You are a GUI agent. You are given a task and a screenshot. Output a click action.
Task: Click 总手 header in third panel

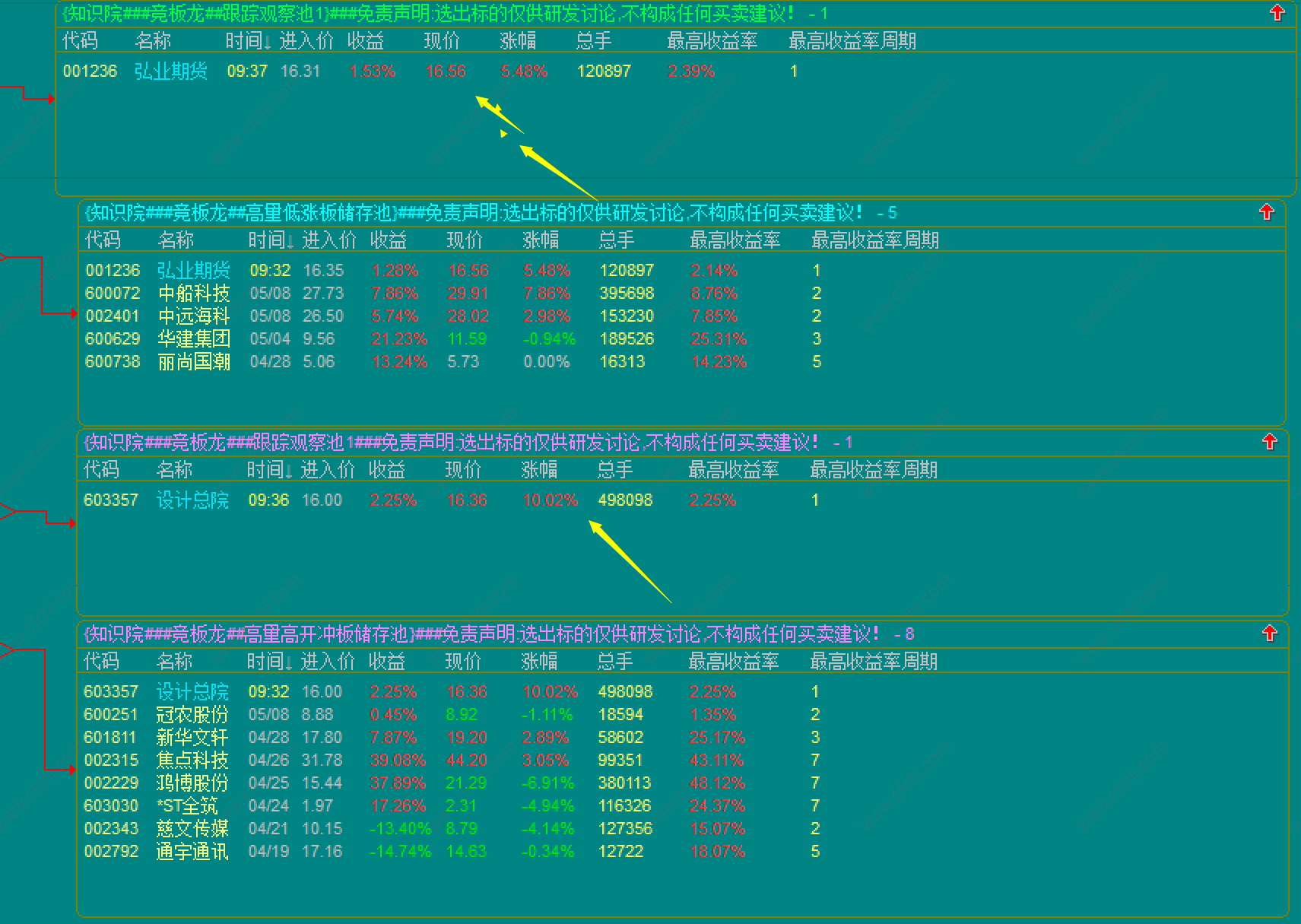(615, 470)
